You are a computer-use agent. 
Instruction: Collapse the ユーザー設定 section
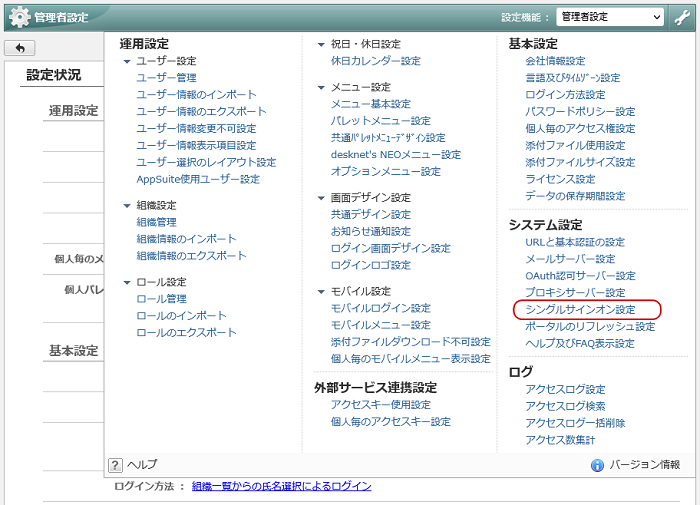point(127,61)
